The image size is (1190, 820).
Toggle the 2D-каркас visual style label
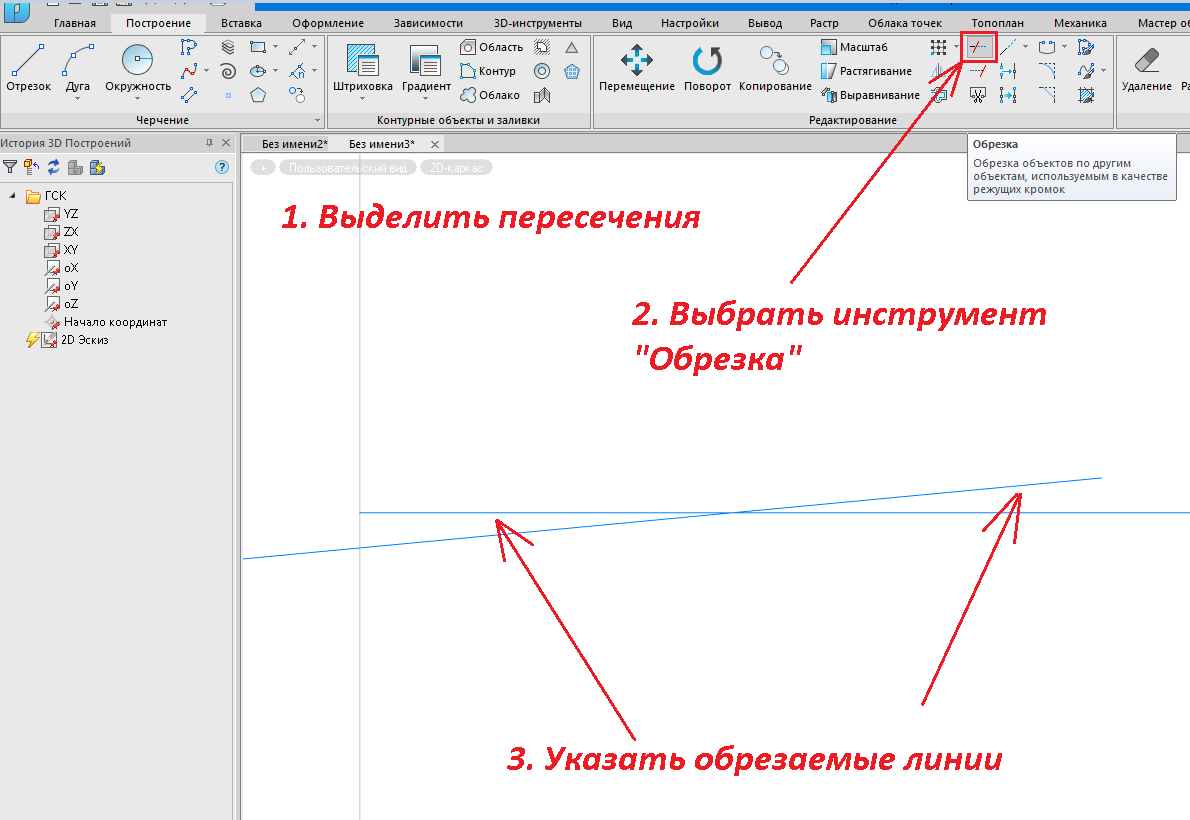click(456, 168)
